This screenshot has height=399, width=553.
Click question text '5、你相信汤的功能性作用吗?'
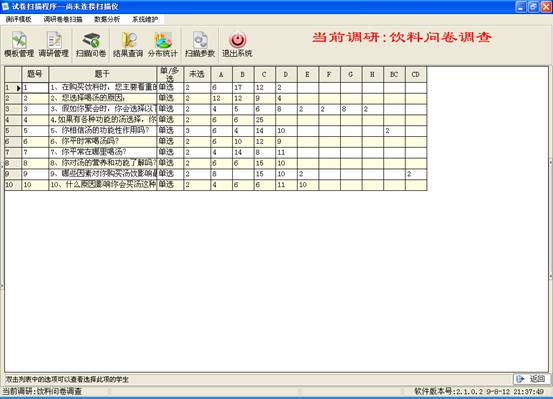102,131
